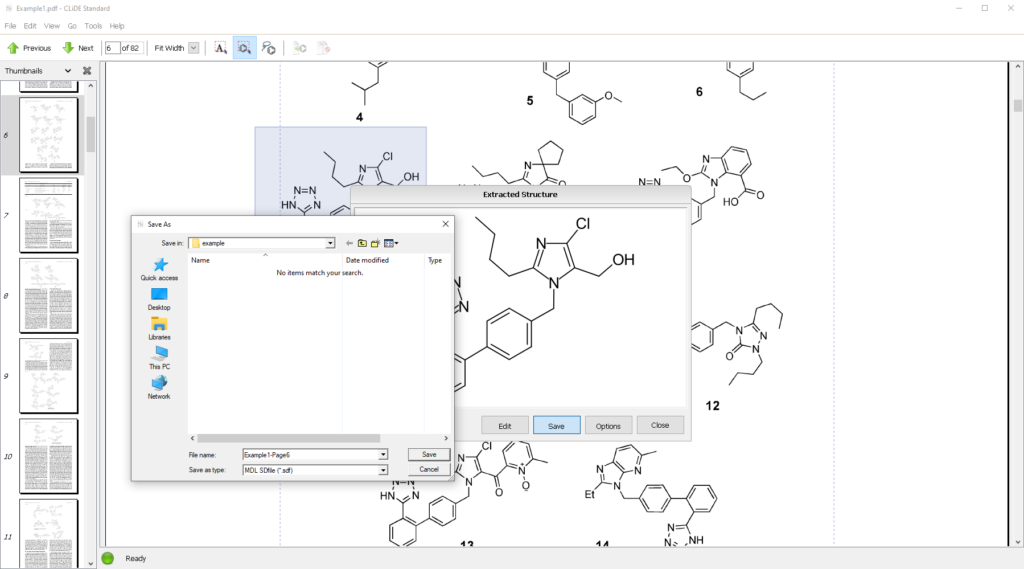Expand the Save as type dropdown
The width and height of the screenshot is (1024, 569).
[383, 470]
